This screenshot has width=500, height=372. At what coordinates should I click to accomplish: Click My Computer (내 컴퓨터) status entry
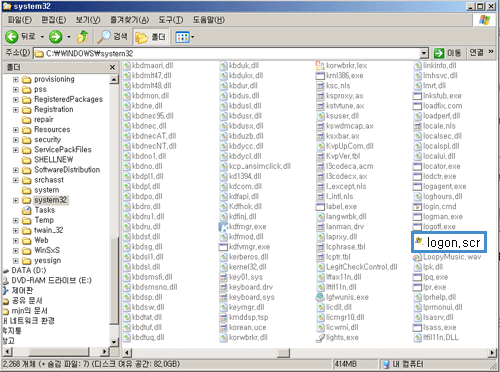tap(403, 364)
